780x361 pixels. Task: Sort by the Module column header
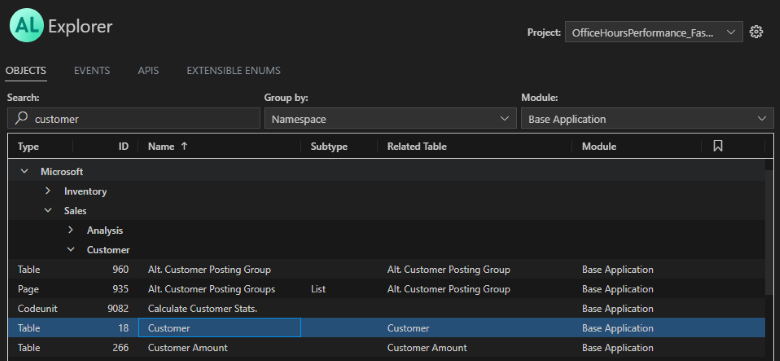pyautogui.click(x=599, y=147)
